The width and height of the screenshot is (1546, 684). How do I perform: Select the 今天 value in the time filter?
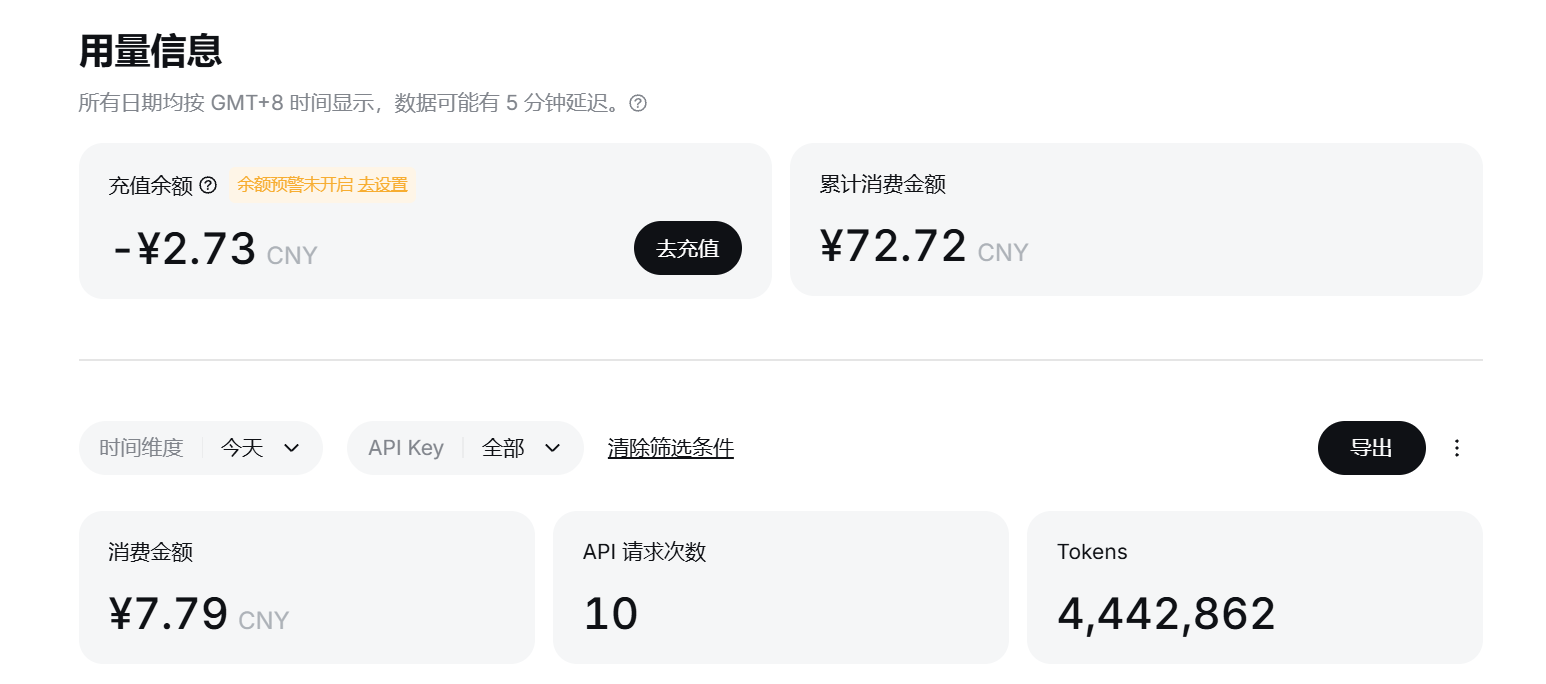[242, 448]
